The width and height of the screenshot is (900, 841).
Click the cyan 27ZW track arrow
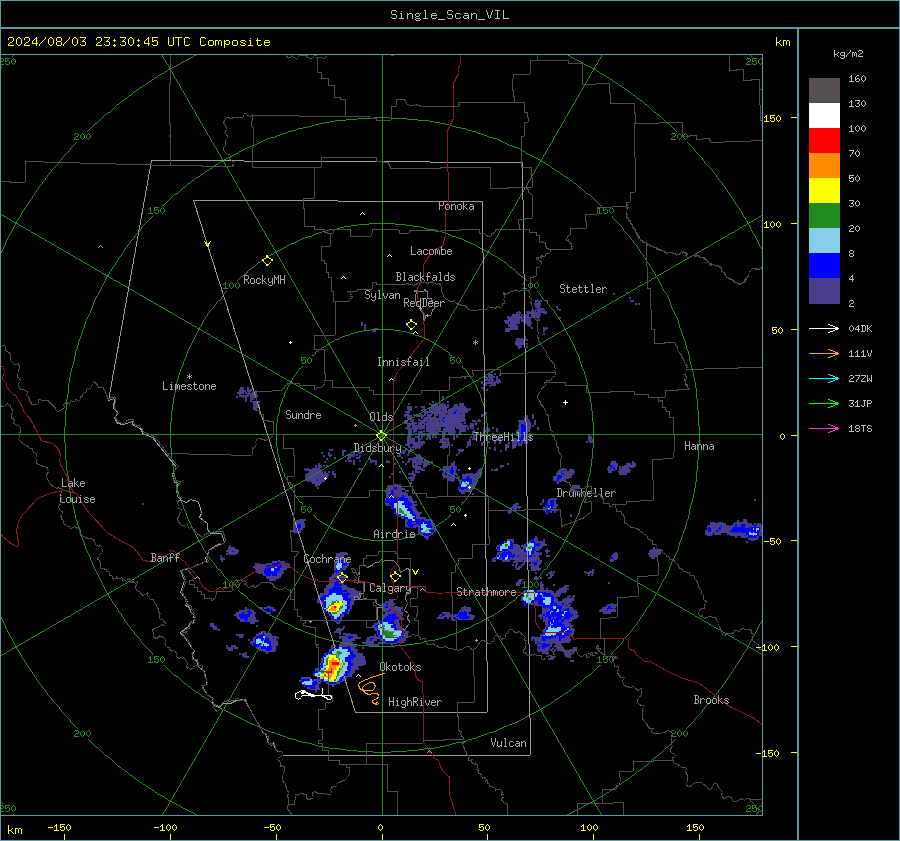tap(824, 378)
